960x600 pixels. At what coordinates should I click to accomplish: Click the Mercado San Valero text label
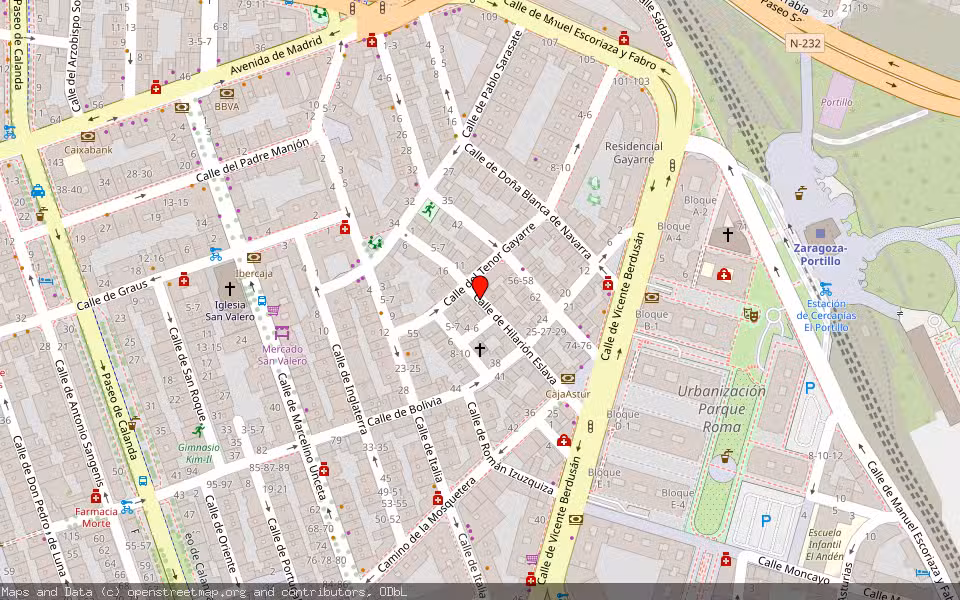(282, 354)
